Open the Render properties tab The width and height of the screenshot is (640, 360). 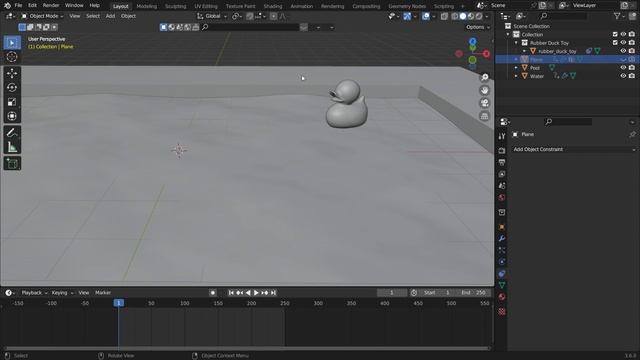(502, 151)
